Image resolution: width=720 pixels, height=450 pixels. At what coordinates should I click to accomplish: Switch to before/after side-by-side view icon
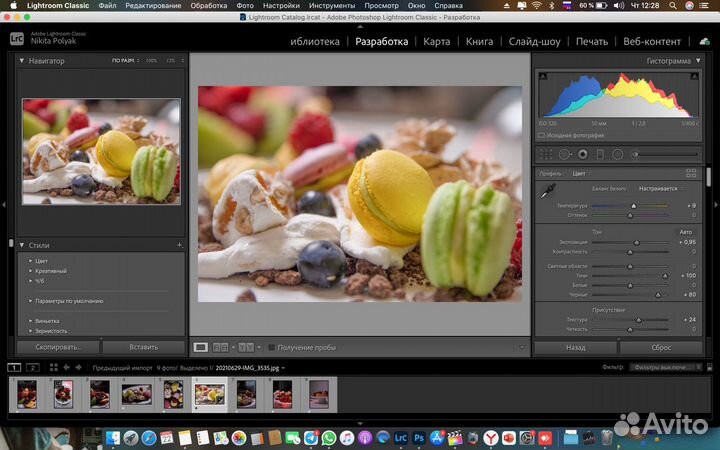(x=220, y=348)
